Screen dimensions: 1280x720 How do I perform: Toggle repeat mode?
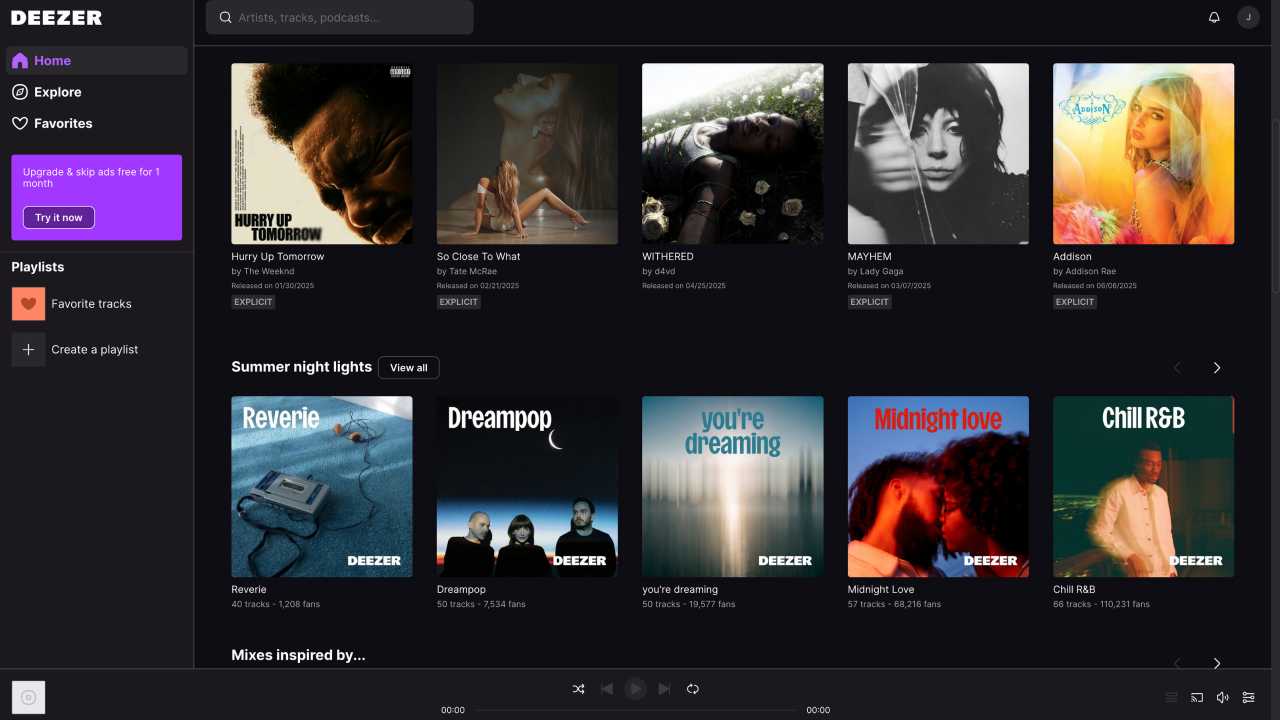(693, 688)
